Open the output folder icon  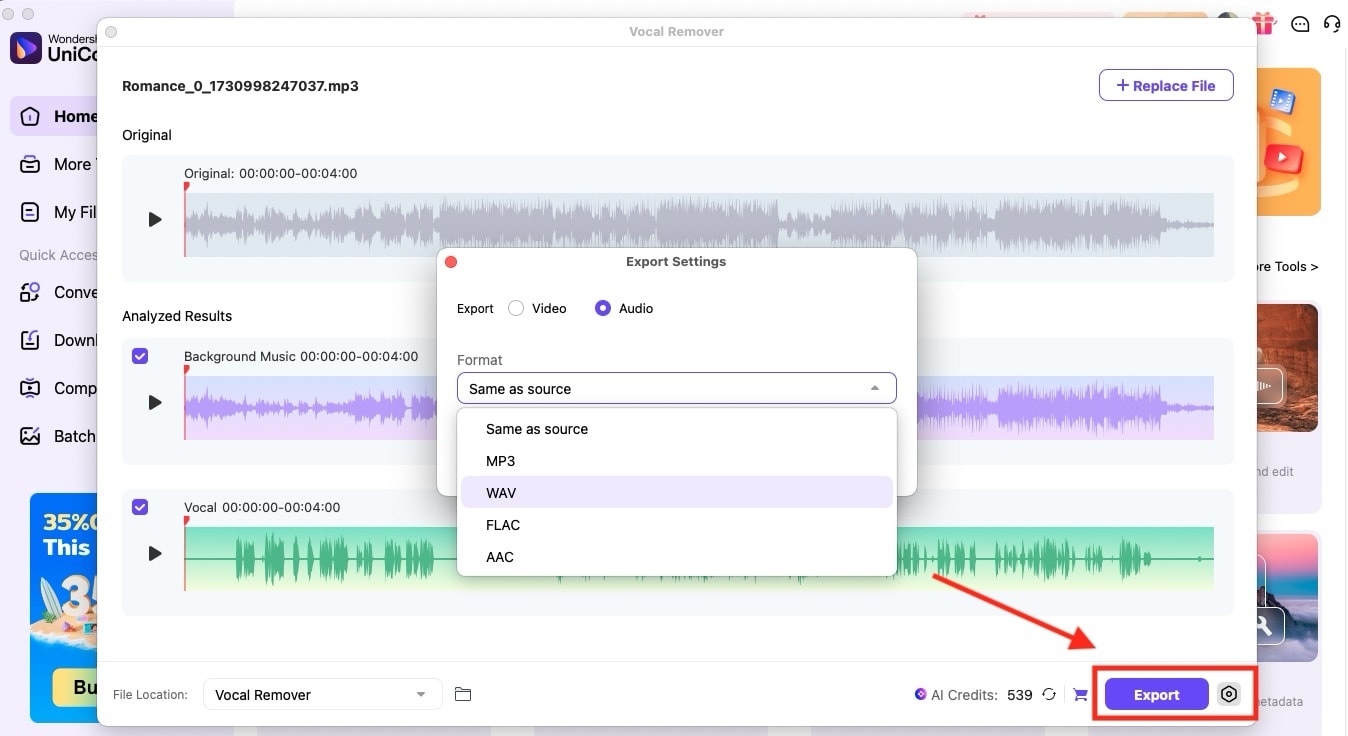463,694
